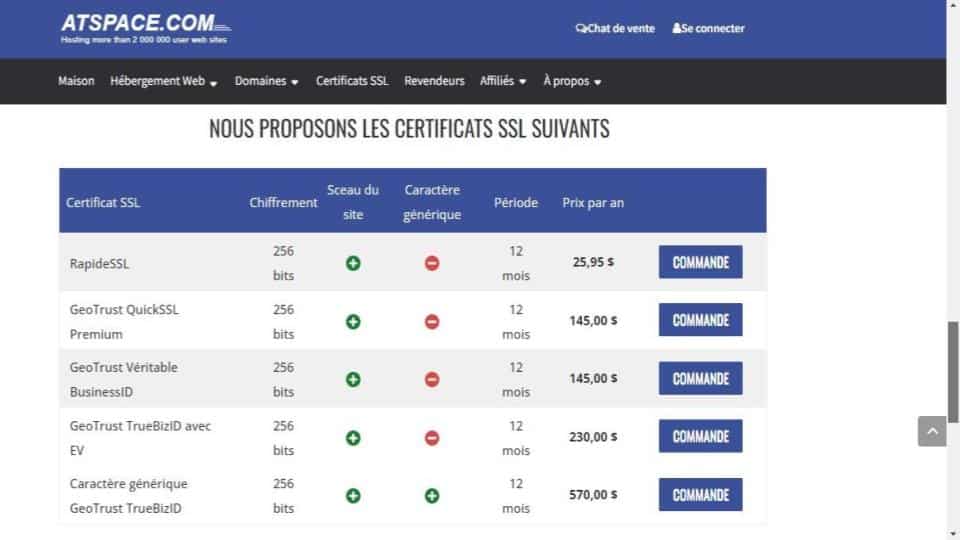Click the Sceau du site column header
Screen dimensions: 960x540
click(353, 202)
